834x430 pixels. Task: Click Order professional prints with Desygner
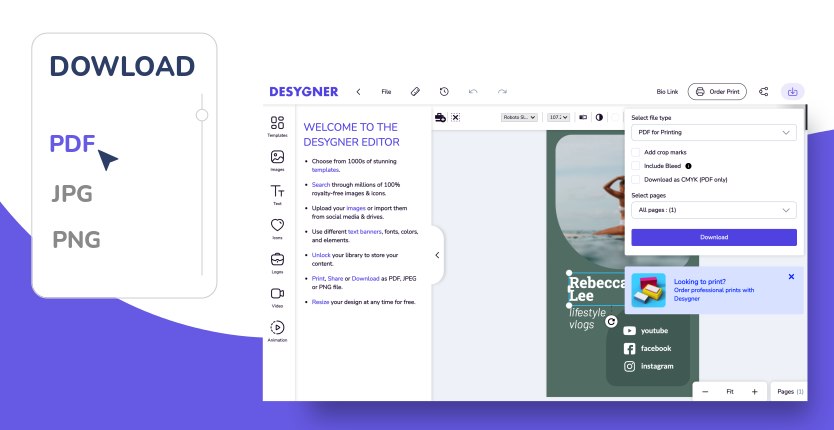[x=714, y=294]
